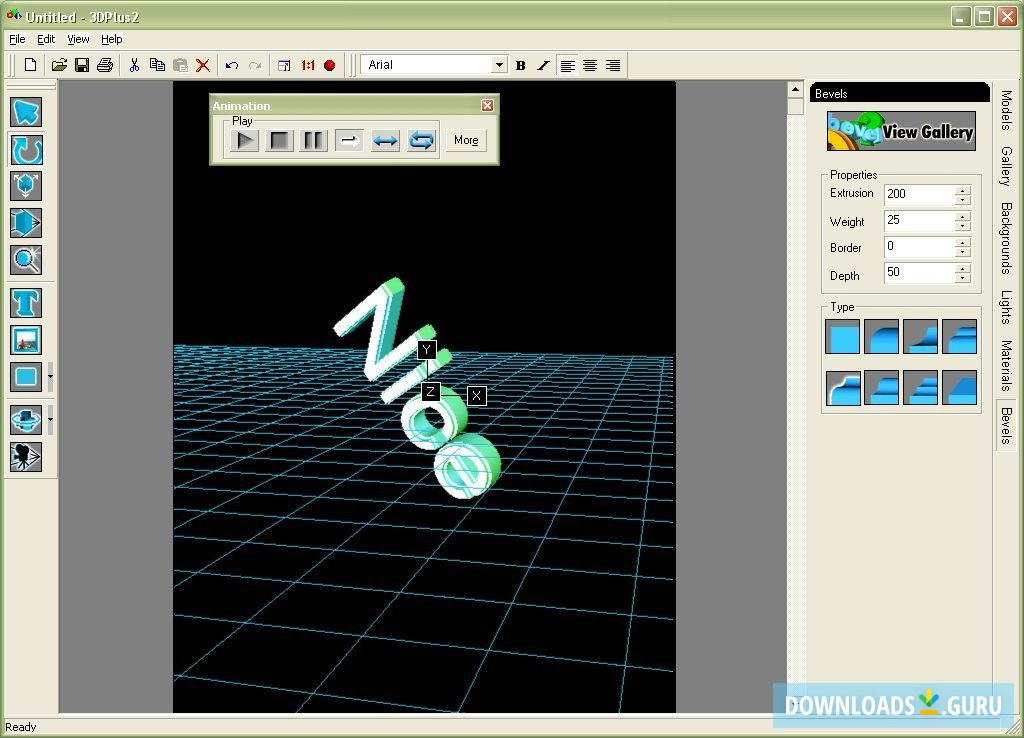Select the zoom magnifier tool
The width and height of the screenshot is (1024, 738).
pyautogui.click(x=26, y=260)
